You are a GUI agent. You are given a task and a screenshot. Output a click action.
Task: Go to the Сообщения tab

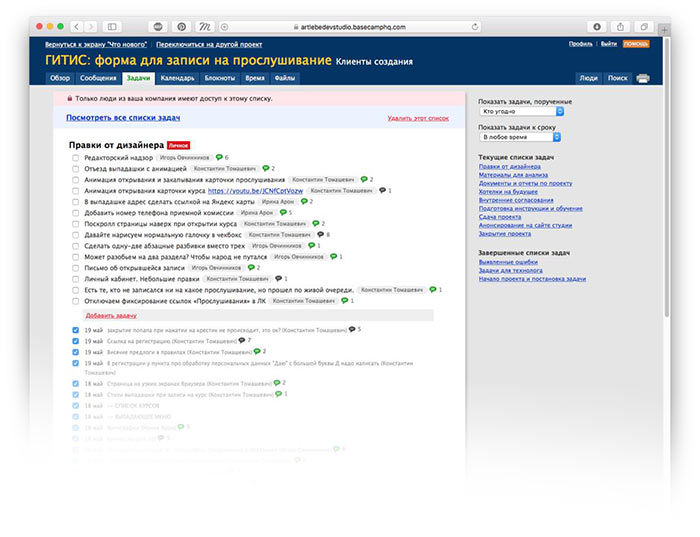(x=98, y=77)
